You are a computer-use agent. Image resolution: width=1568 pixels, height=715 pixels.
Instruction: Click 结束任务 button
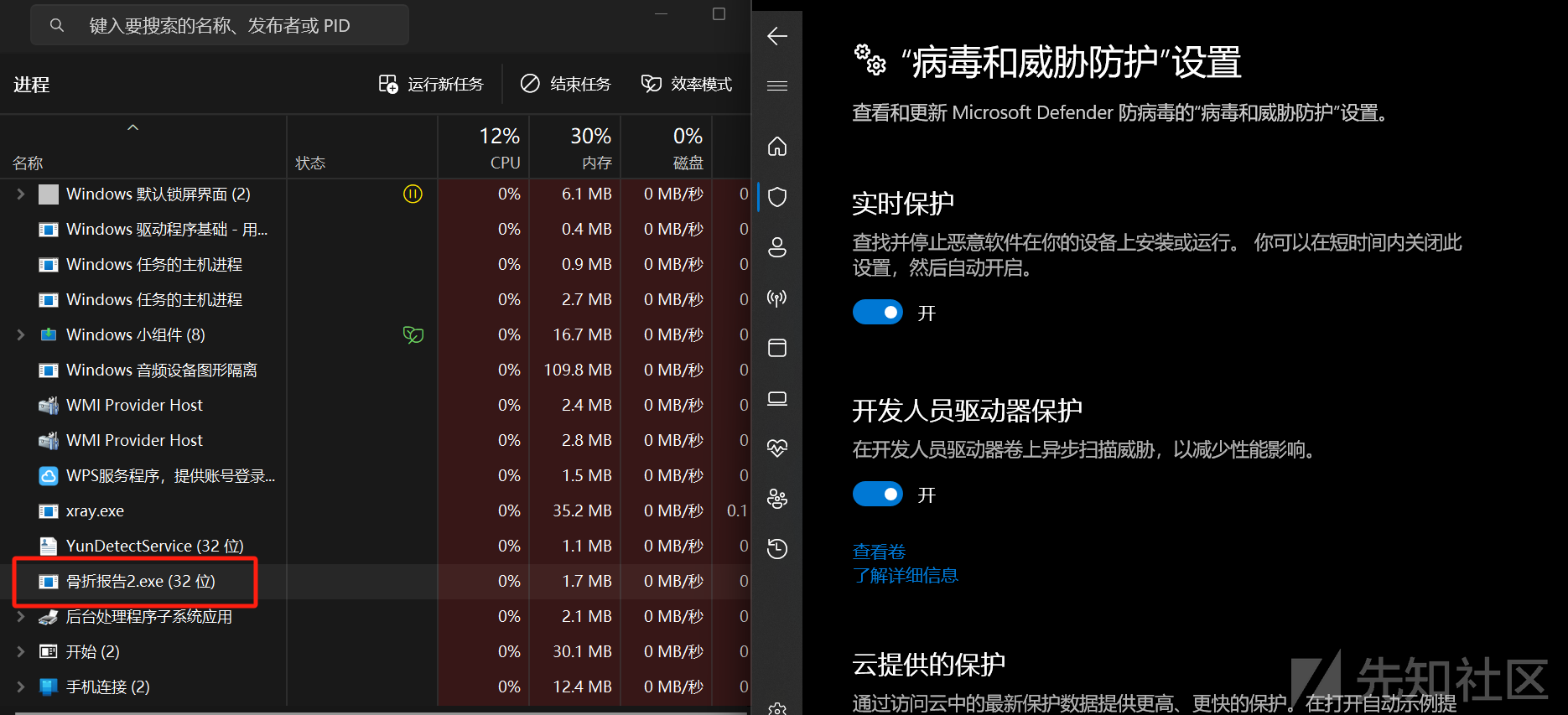click(x=565, y=84)
